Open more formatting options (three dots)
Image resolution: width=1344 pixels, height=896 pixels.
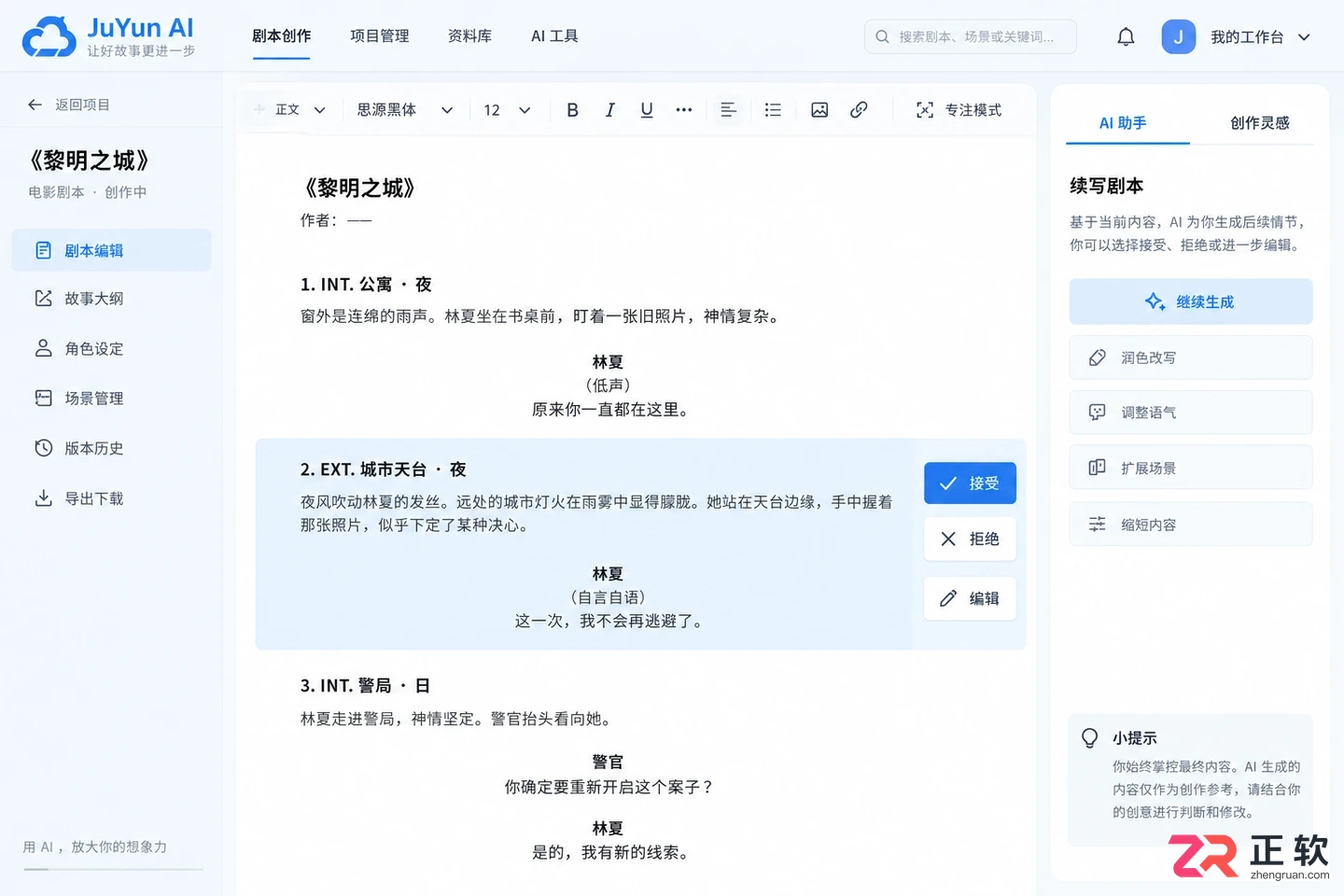click(x=684, y=110)
